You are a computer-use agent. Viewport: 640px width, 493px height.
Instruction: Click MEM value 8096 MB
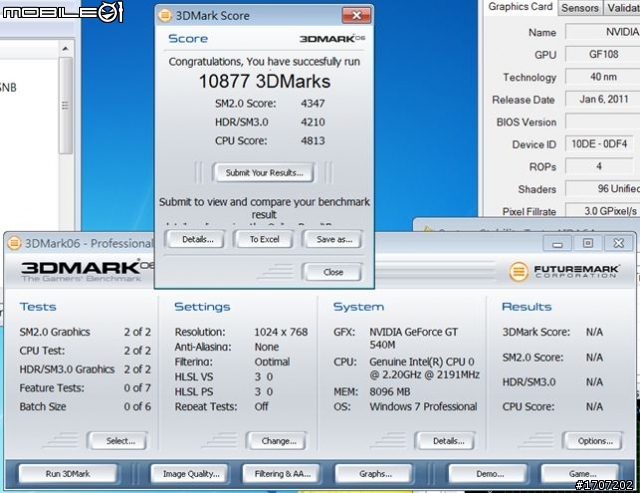pyautogui.click(x=389, y=391)
